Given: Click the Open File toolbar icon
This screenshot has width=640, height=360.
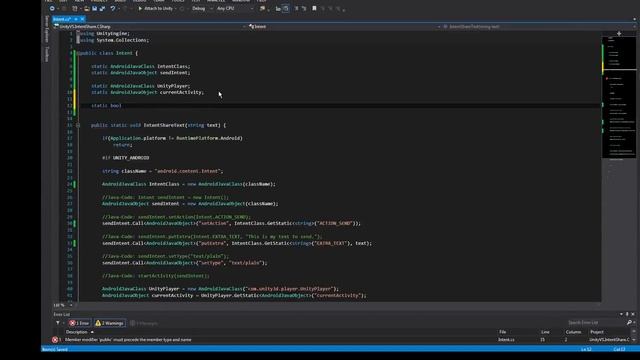Looking at the screenshot, I should (87, 8).
